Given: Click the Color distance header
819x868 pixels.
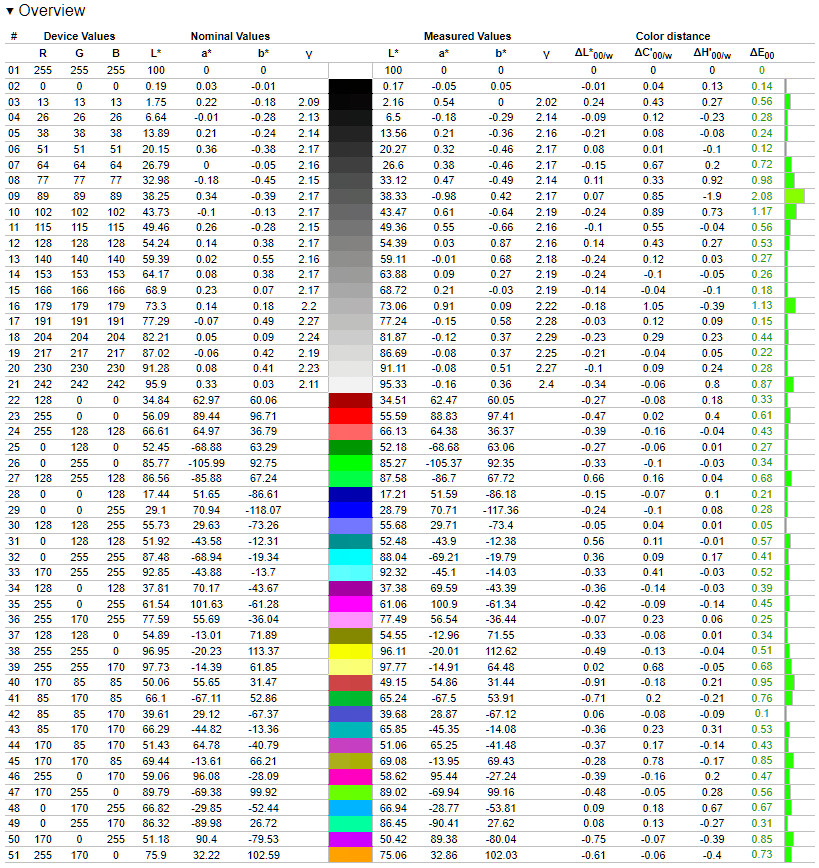Looking at the screenshot, I should point(673,36).
